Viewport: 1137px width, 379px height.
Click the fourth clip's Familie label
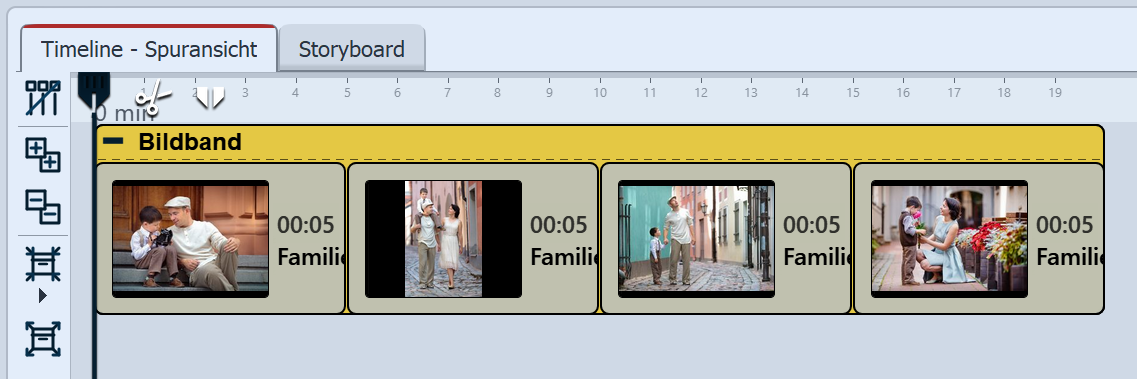[1070, 257]
